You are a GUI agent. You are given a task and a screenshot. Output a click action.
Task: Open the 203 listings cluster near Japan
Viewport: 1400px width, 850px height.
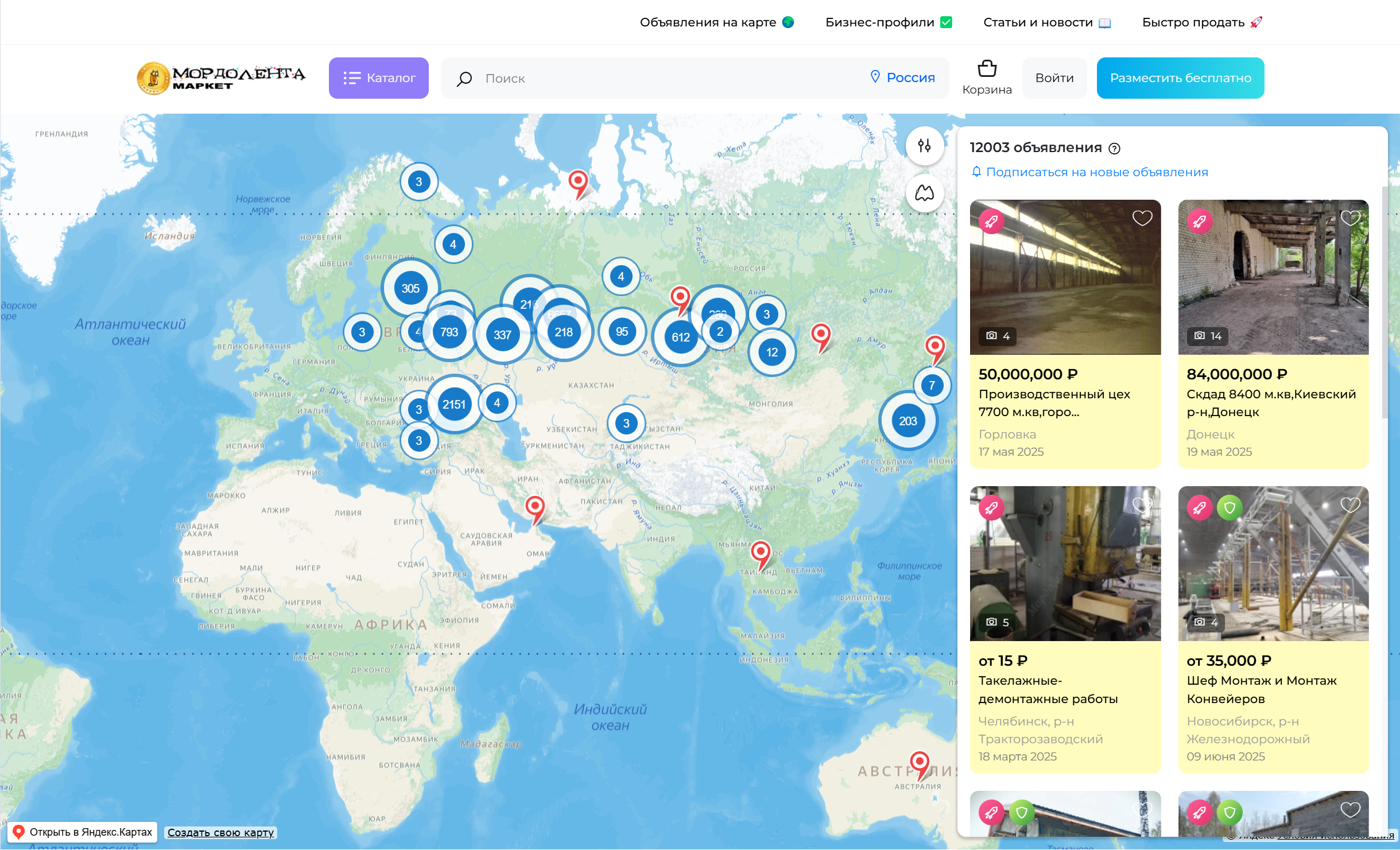coord(908,421)
